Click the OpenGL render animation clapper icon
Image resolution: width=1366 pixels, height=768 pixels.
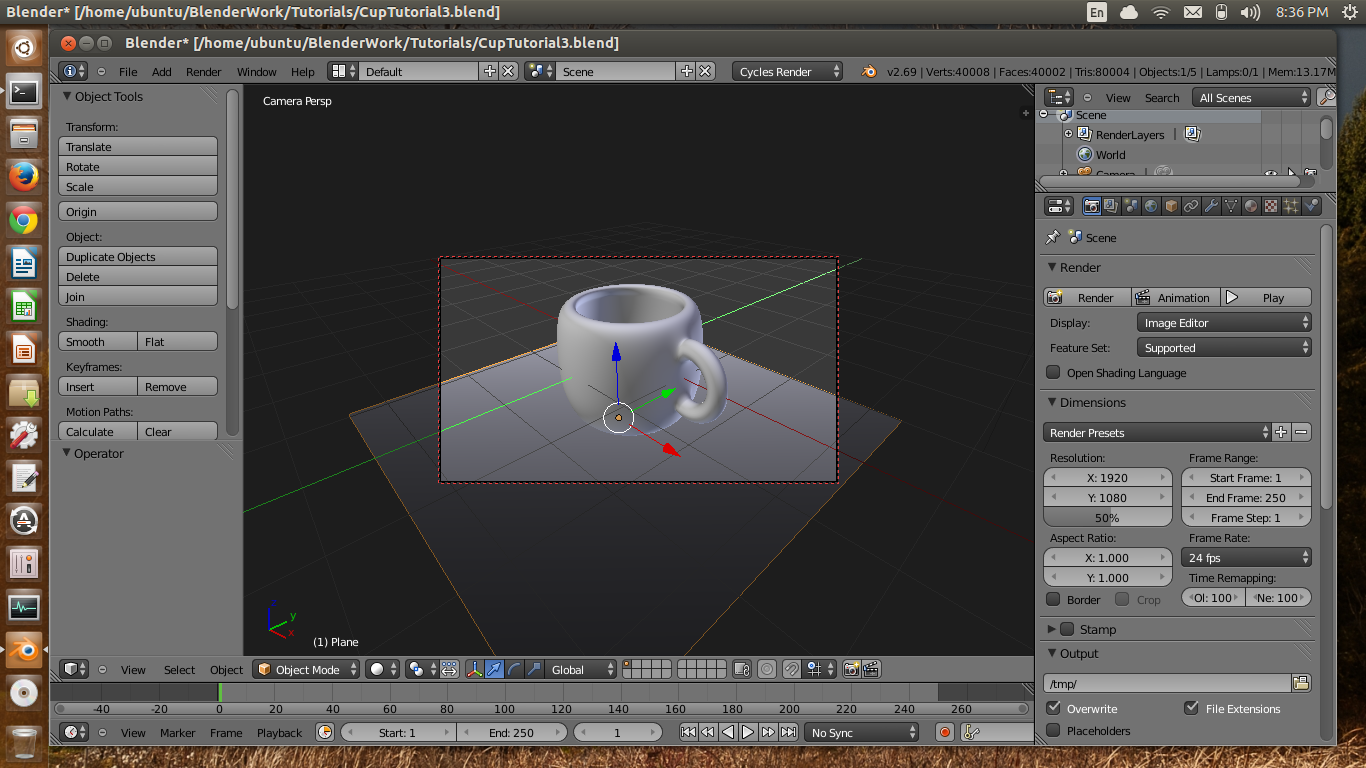coord(871,669)
